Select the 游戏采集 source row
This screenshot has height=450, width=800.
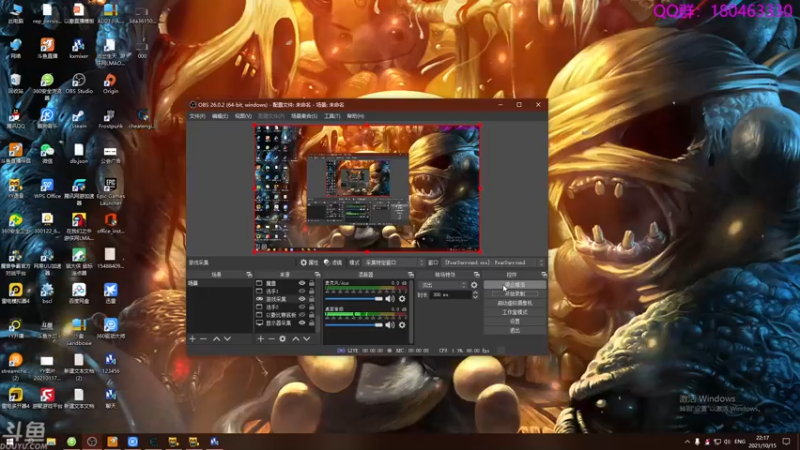click(286, 299)
